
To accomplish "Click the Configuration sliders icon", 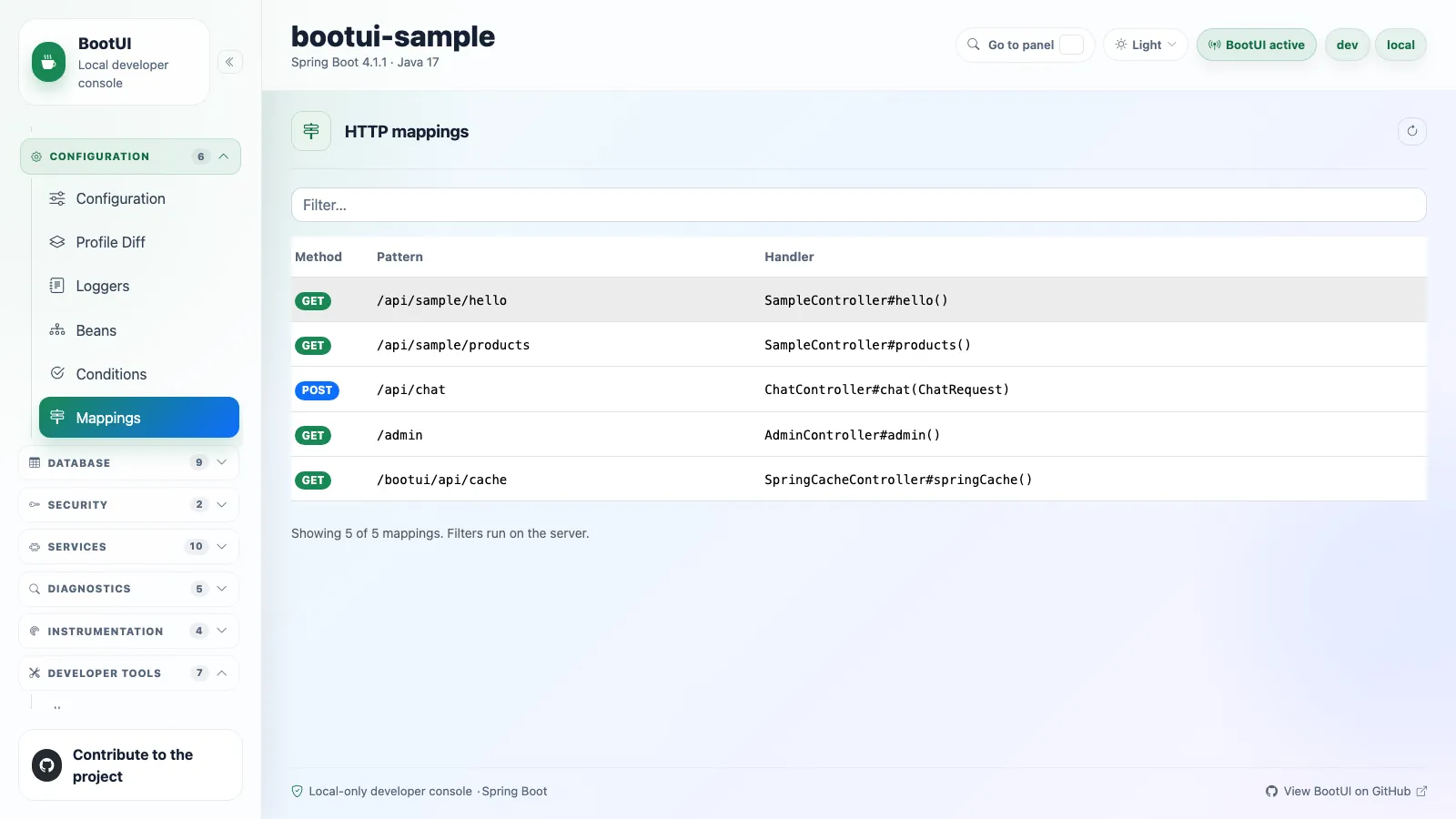I will point(57,198).
